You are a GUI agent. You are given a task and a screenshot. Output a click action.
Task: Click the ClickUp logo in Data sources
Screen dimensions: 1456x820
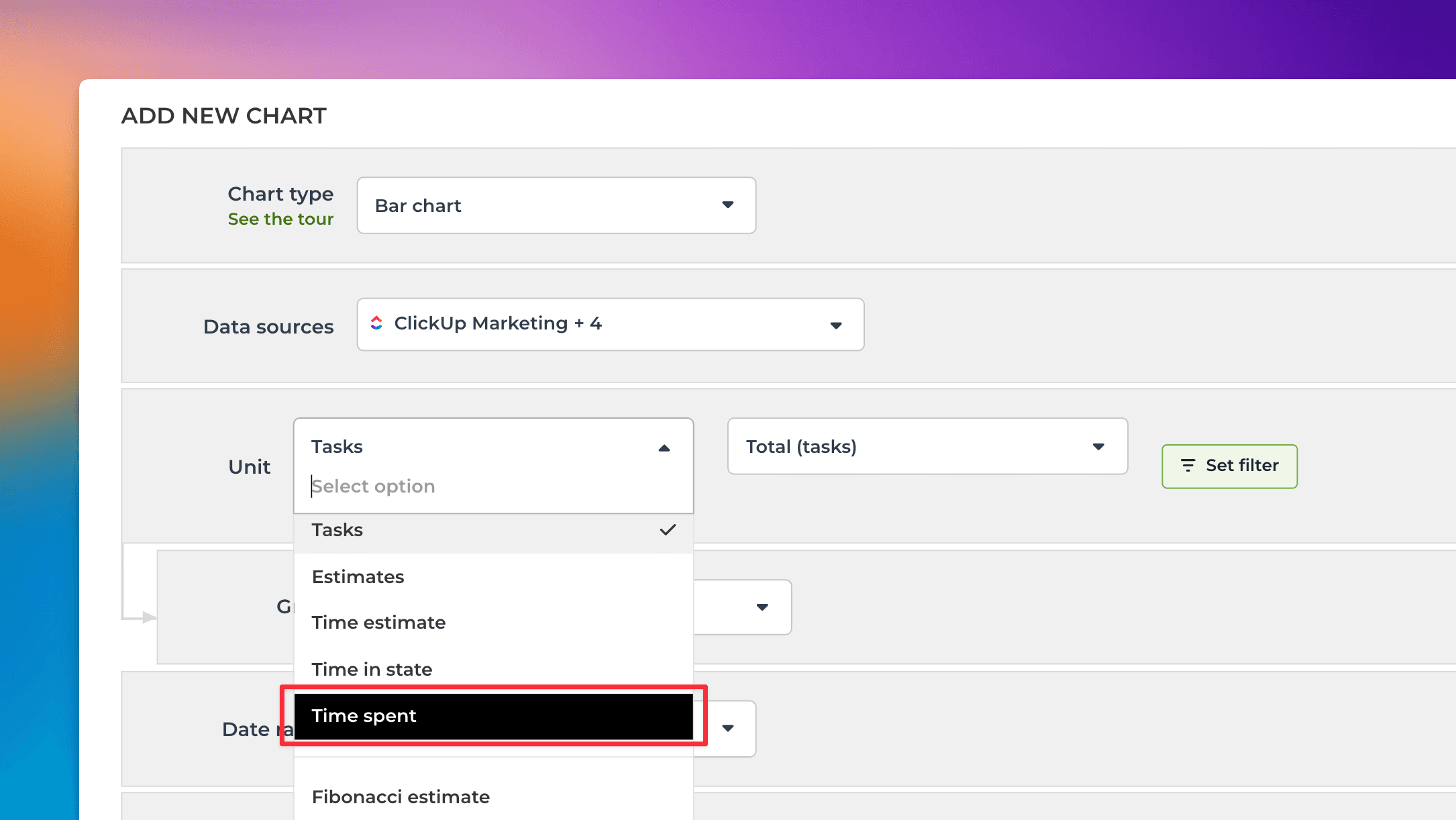(x=376, y=323)
